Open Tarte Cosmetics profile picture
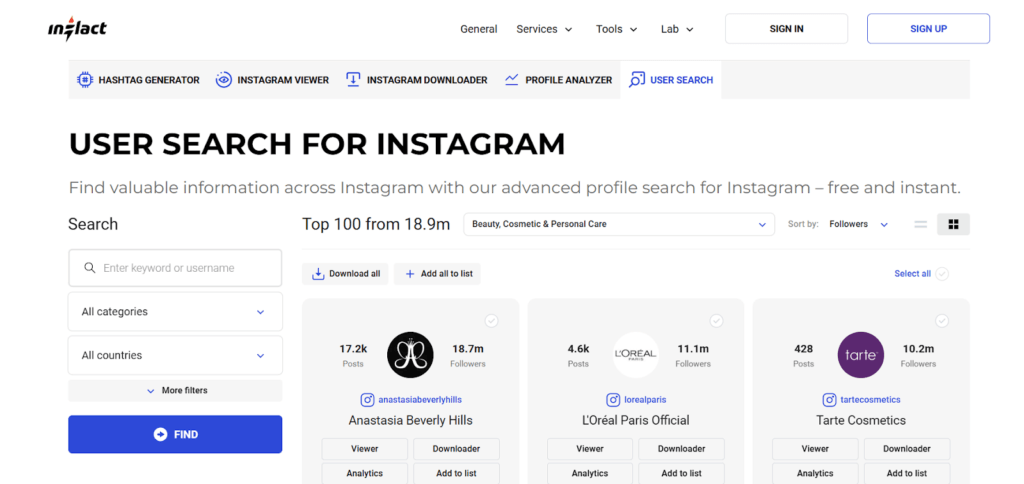1024x484 pixels. (x=861, y=355)
